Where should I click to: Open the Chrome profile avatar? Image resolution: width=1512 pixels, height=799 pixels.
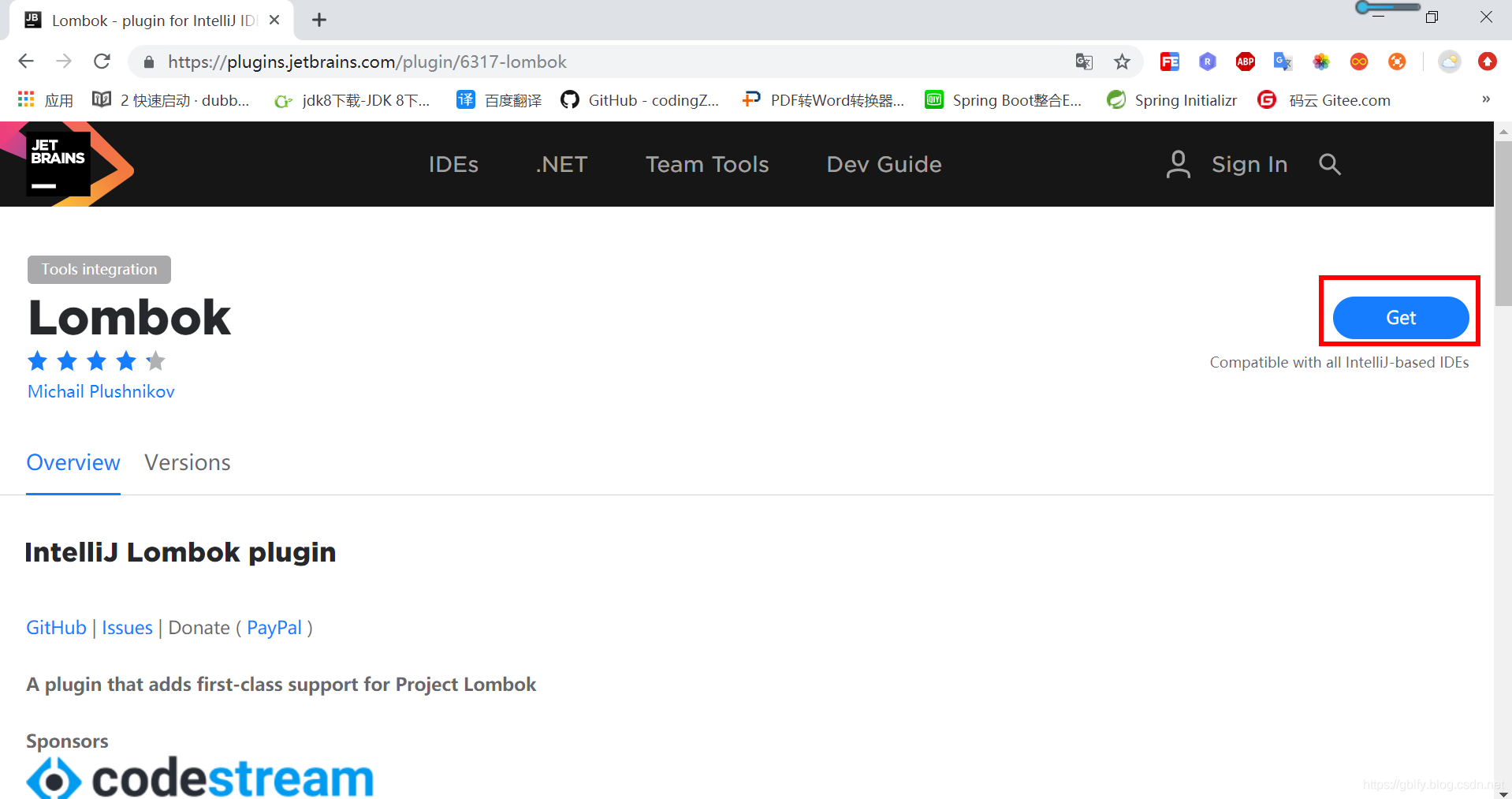[1450, 62]
